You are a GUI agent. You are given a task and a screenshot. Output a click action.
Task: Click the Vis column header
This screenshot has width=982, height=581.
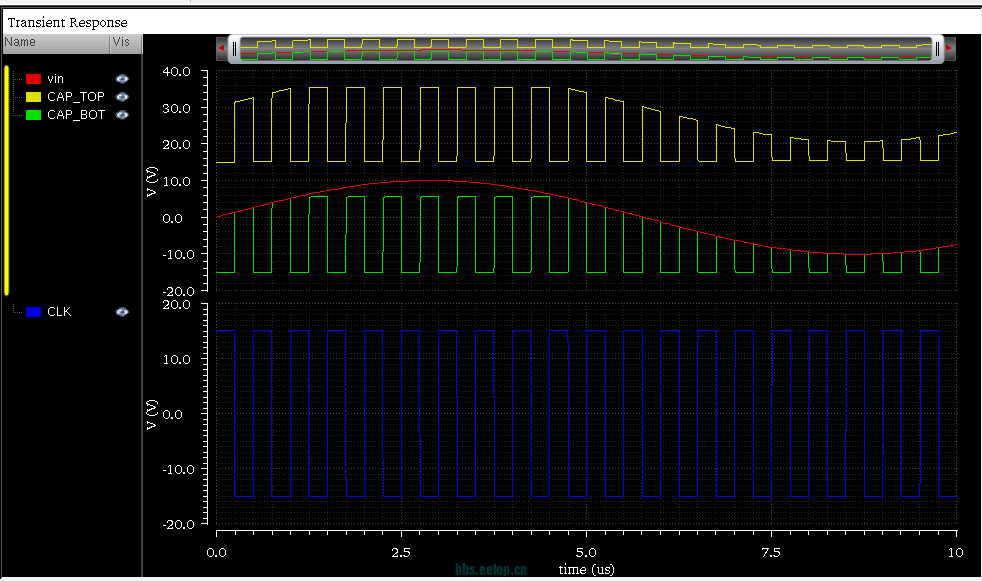(122, 42)
